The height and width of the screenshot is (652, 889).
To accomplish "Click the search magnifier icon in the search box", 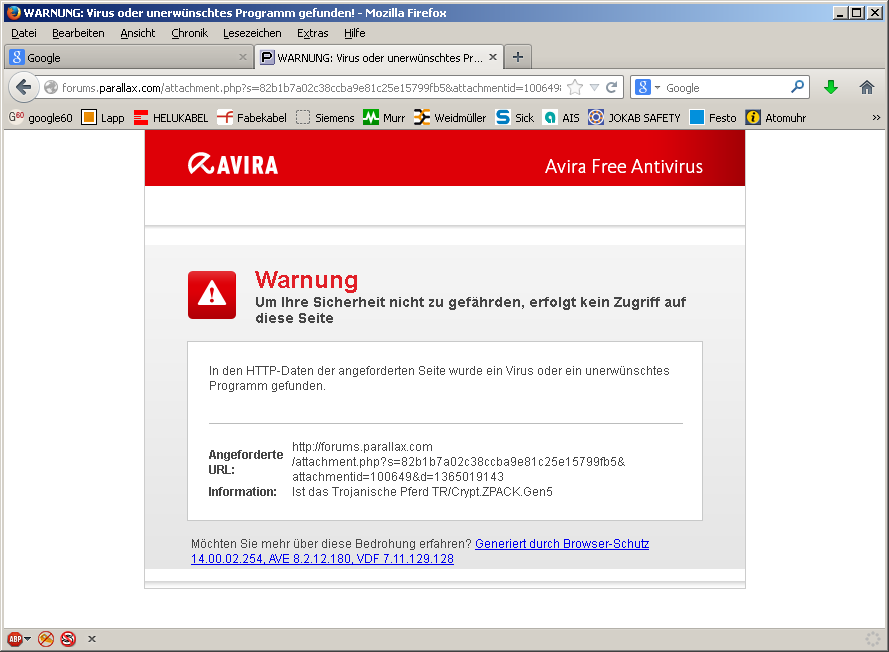I will (x=797, y=87).
